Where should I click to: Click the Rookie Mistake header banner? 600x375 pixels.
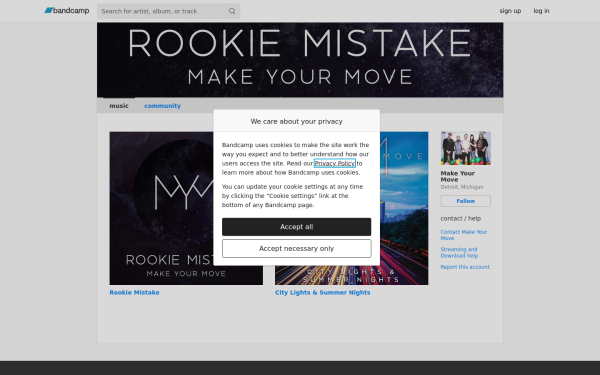(x=300, y=60)
